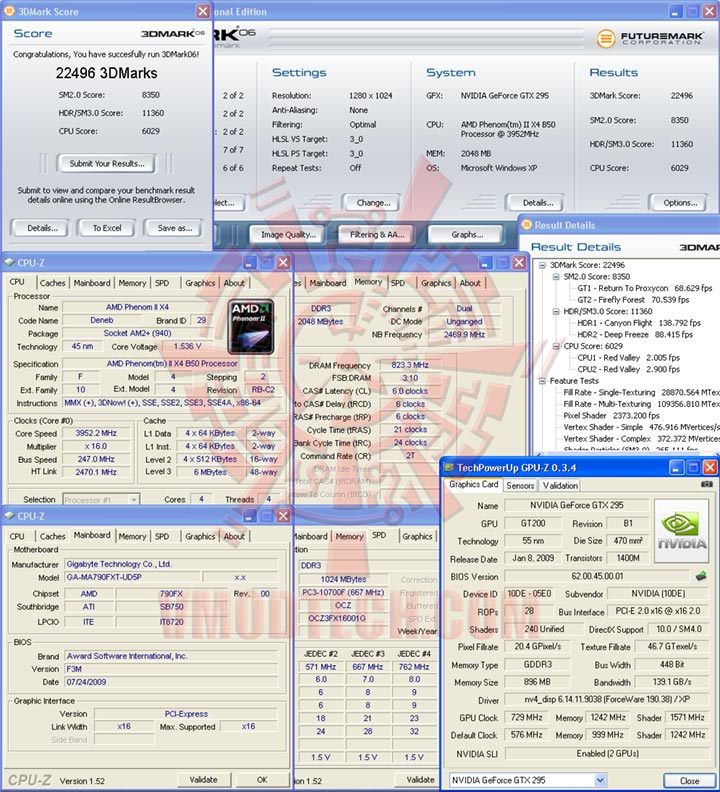This screenshot has height=792, width=720.
Task: Select Memory tab in CPU-Z SPD window
Action: click(x=349, y=536)
